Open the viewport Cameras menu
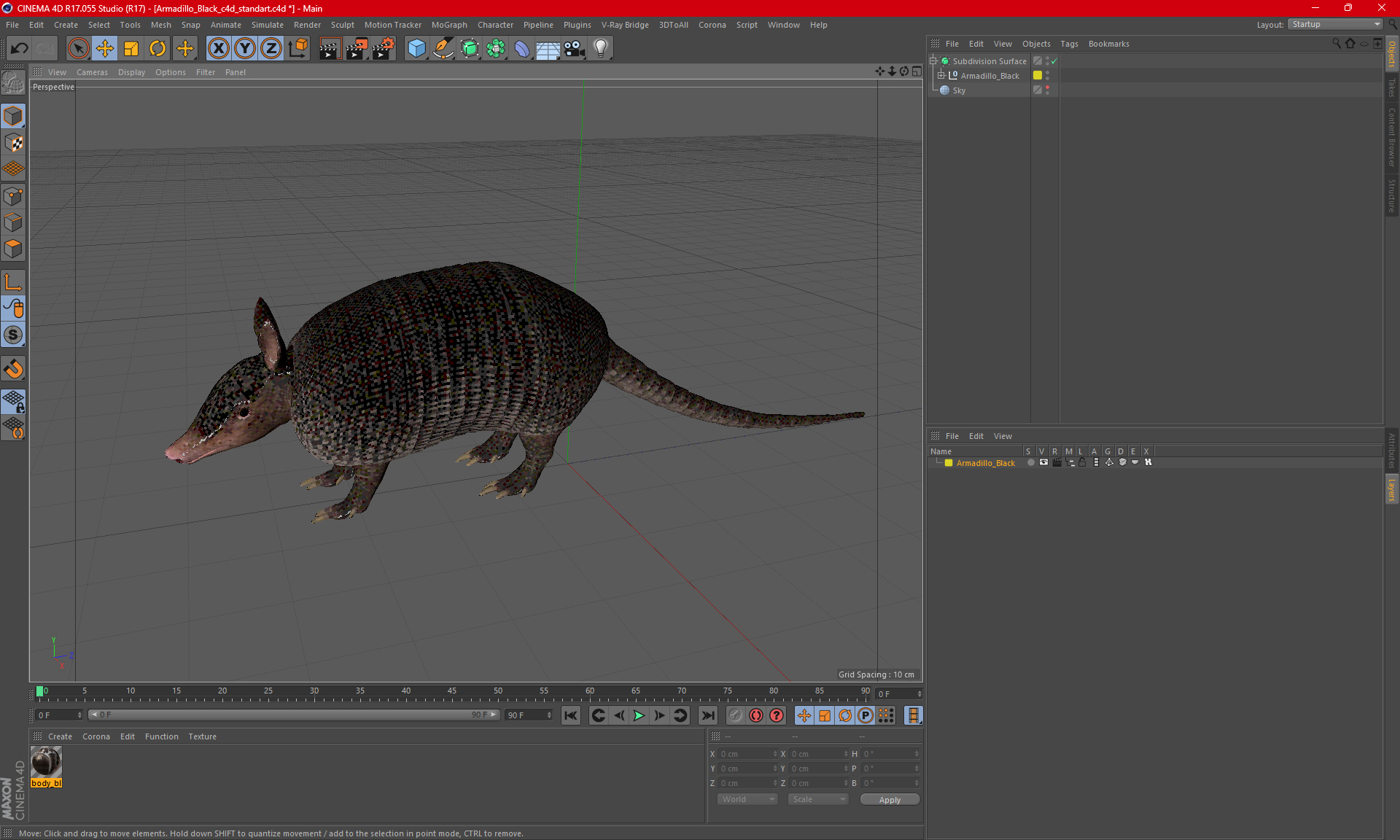 coord(92,72)
